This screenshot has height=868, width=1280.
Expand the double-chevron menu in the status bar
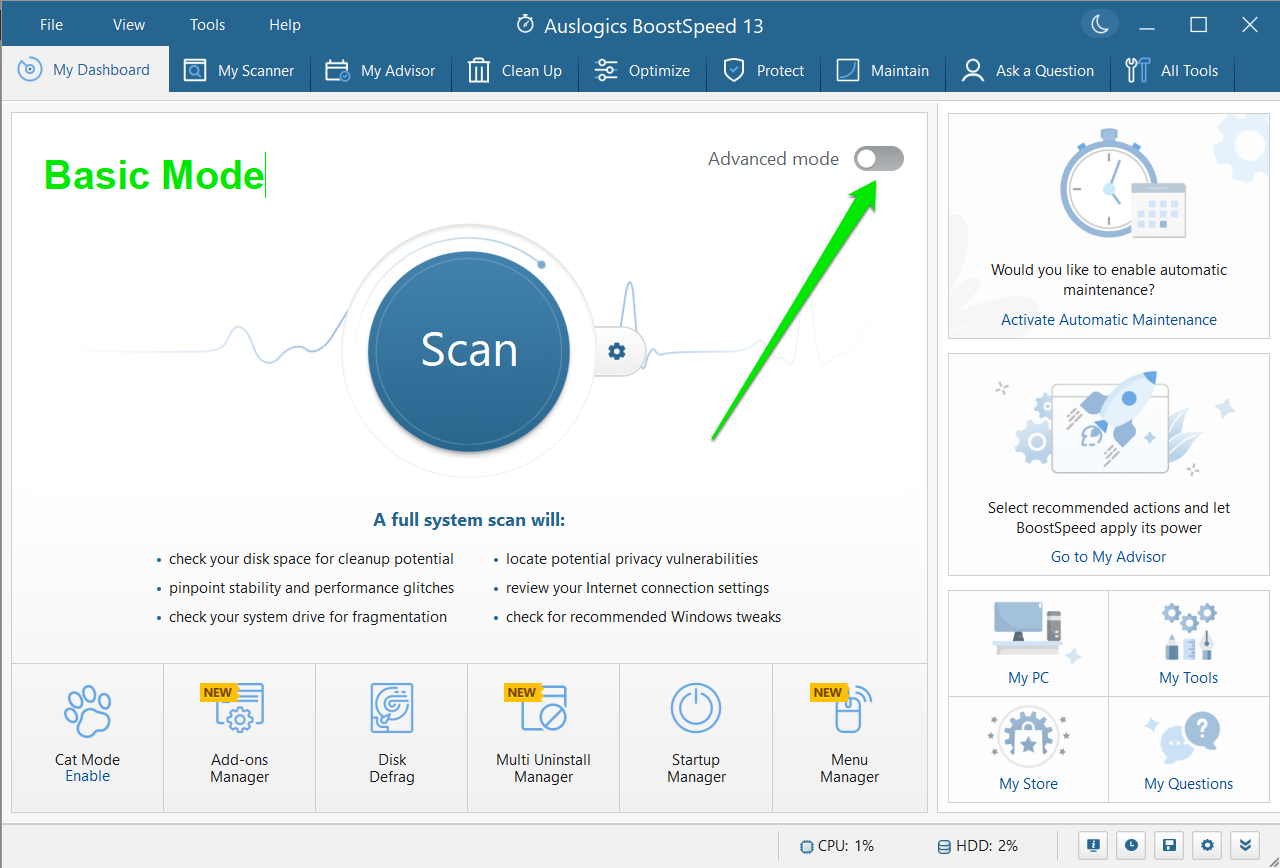click(1245, 846)
